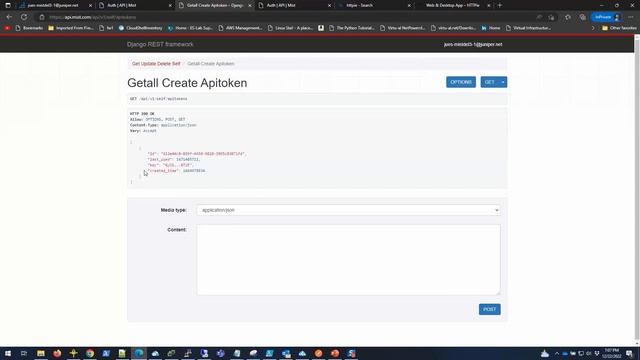Switch to the first Auth | API | Mist tab
The image size is (640, 360).
point(135,5)
